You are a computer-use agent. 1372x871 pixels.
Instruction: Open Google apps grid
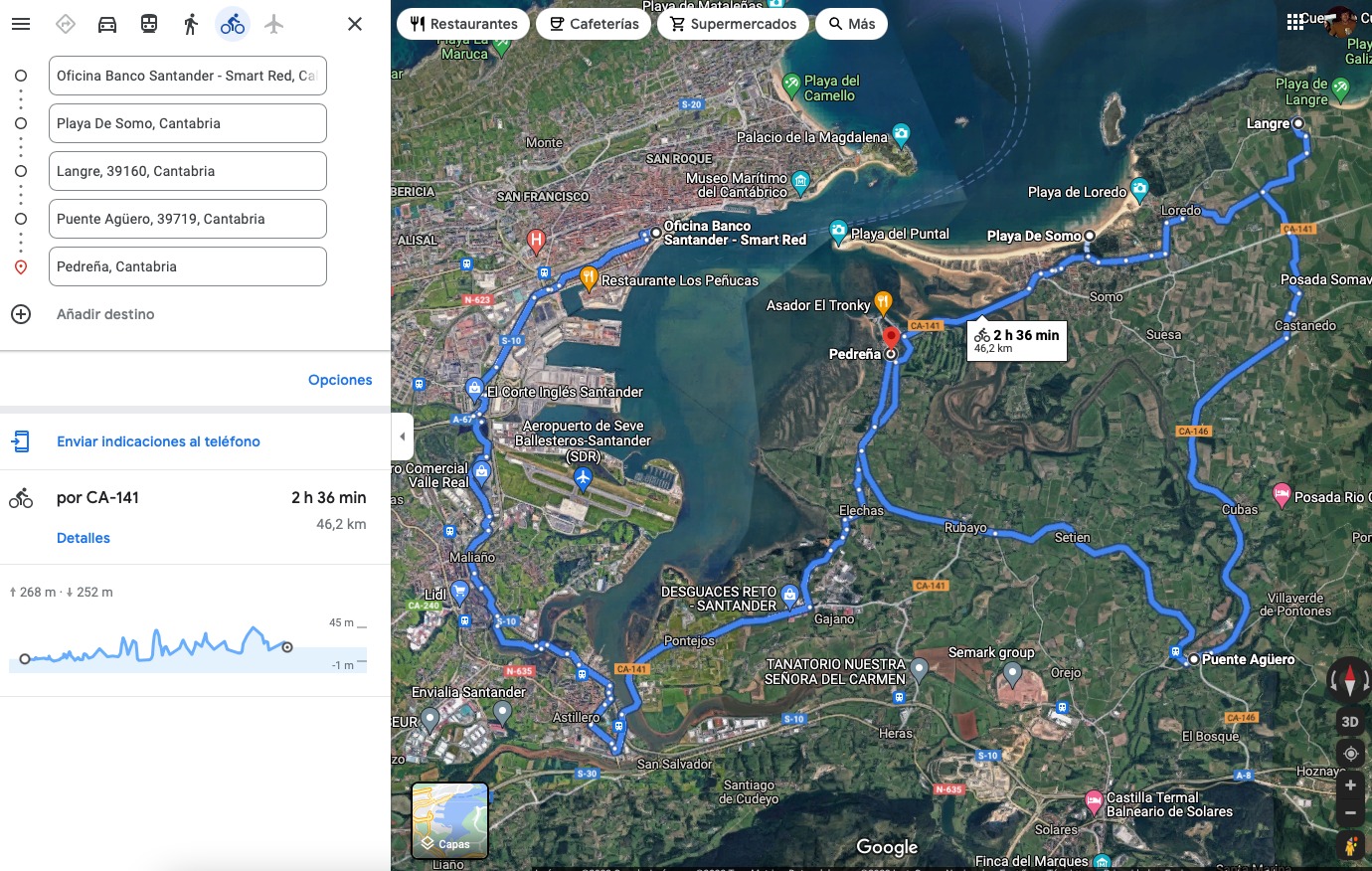pyautogui.click(x=1294, y=22)
